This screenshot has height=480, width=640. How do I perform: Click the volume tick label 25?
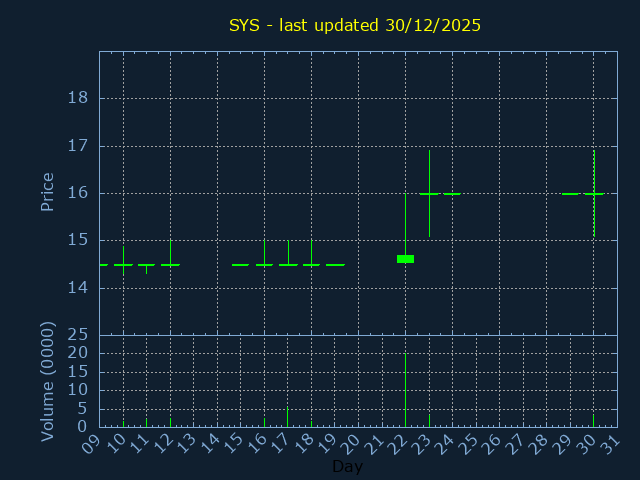point(78,335)
